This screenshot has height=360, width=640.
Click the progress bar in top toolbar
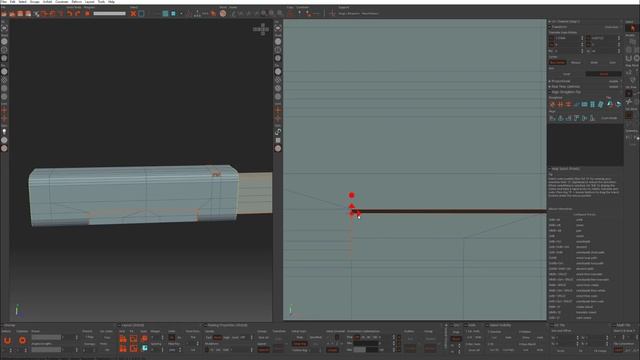coord(109,13)
